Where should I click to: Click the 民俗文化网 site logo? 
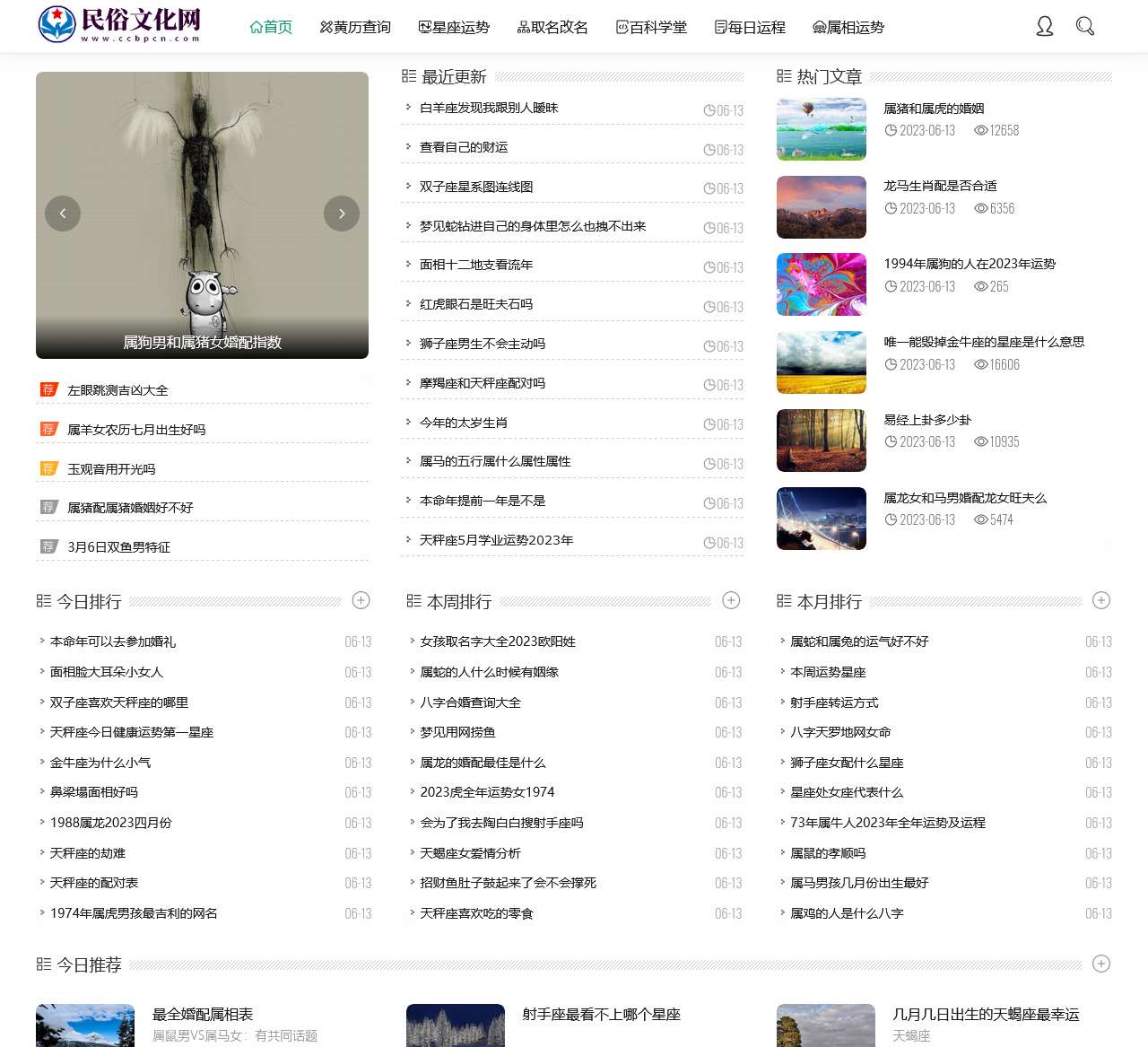coord(119,25)
